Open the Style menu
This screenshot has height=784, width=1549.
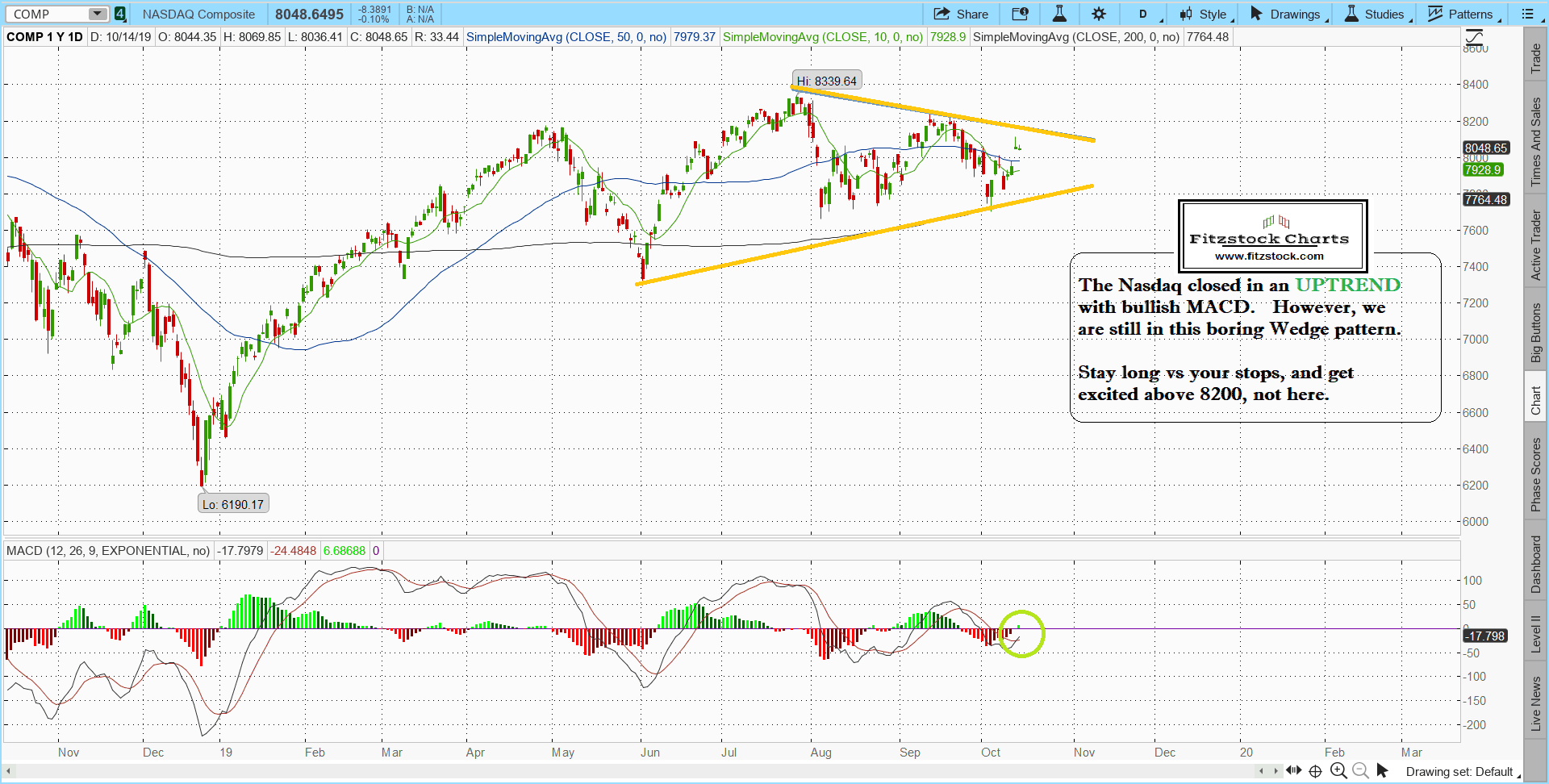[1205, 14]
